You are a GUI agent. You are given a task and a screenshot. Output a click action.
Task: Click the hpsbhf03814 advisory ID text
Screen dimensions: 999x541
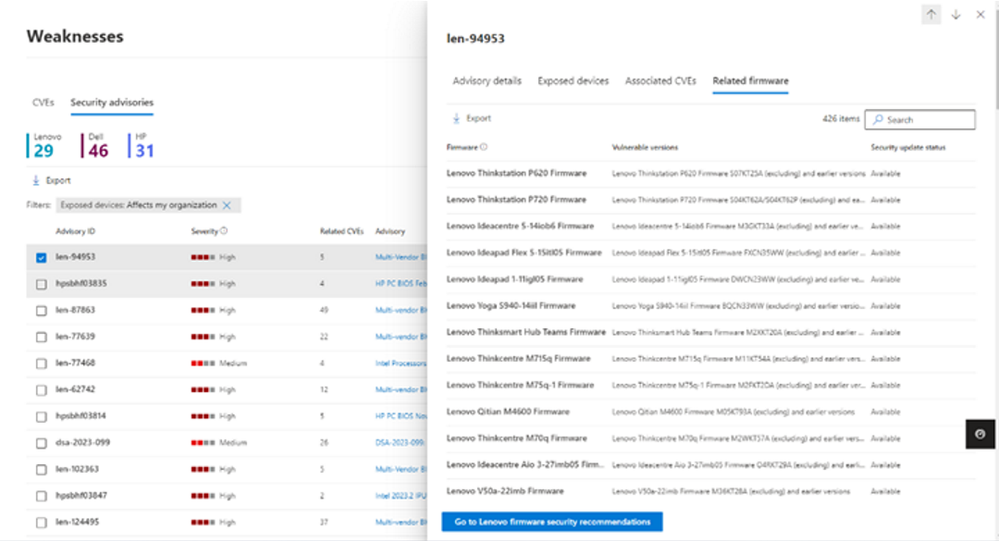click(81, 416)
